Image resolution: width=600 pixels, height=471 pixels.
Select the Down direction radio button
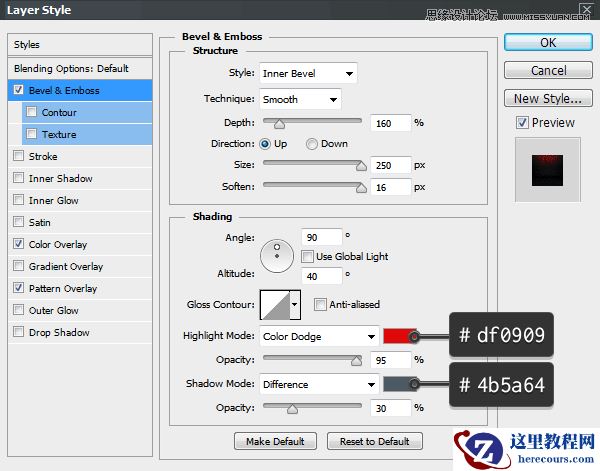pos(311,144)
